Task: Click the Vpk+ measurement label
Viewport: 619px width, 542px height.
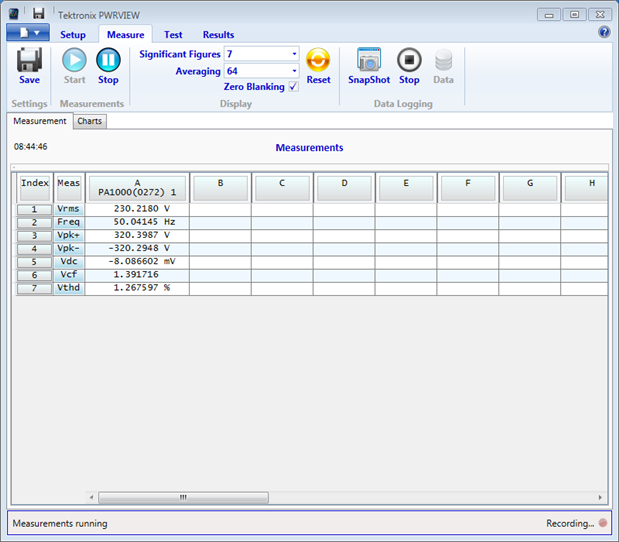Action: [x=69, y=235]
